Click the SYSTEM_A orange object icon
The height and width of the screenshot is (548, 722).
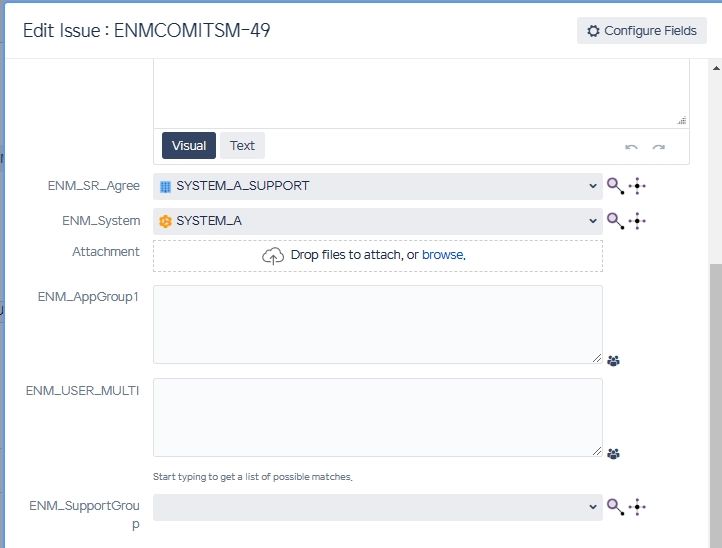tap(165, 222)
